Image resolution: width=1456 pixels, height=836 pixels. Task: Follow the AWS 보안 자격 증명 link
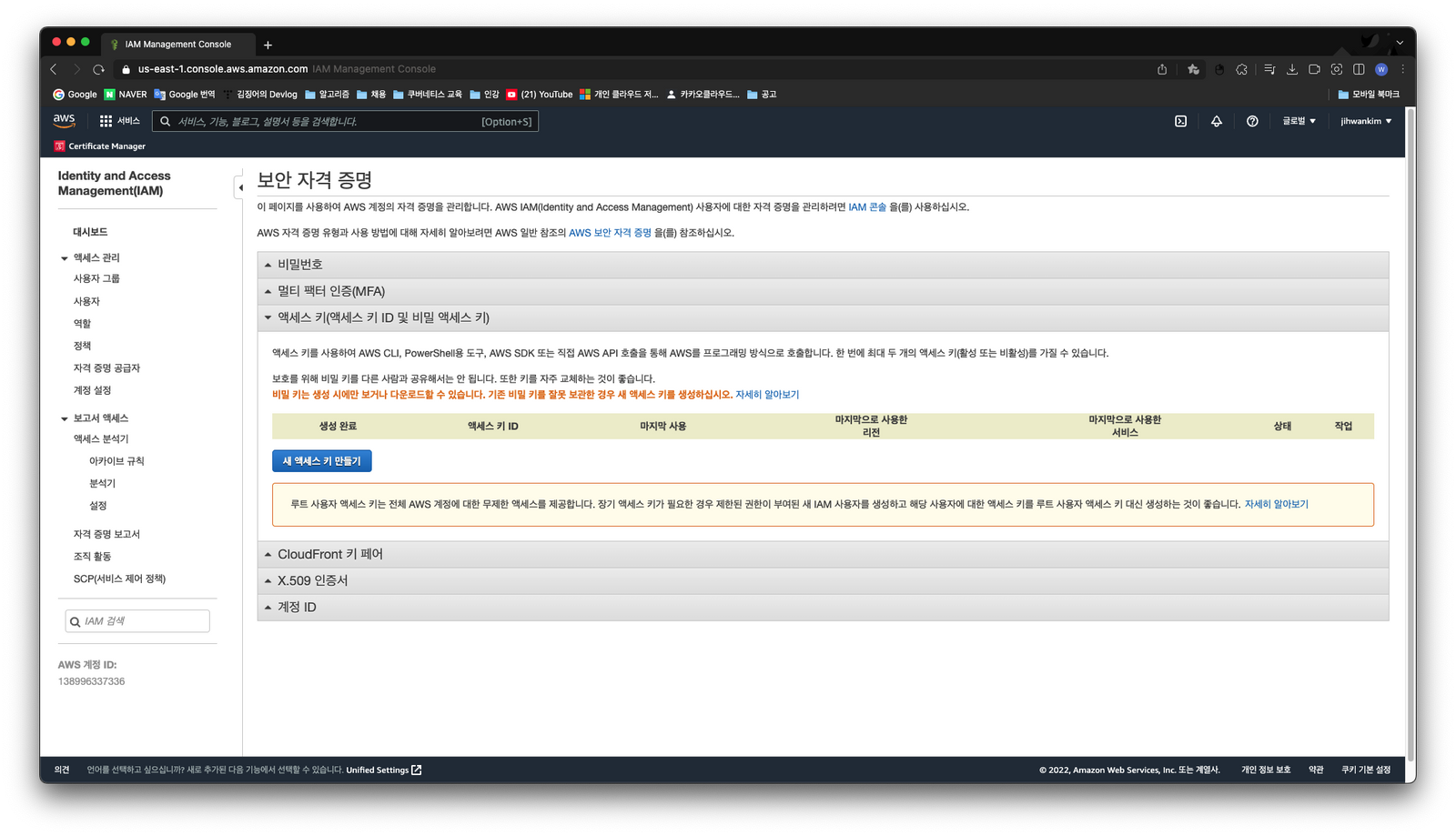coord(610,233)
